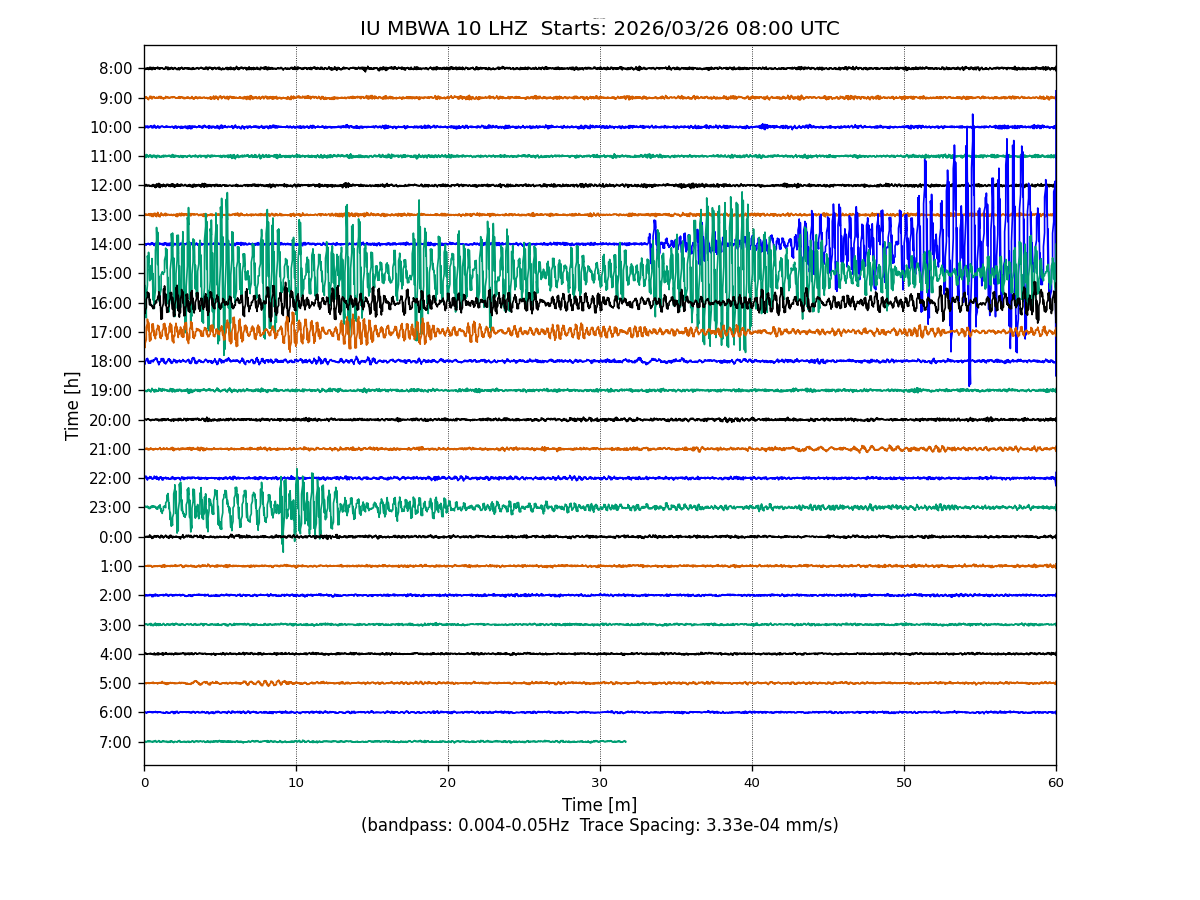Click the 60 minute x-axis tick label

[1056, 783]
